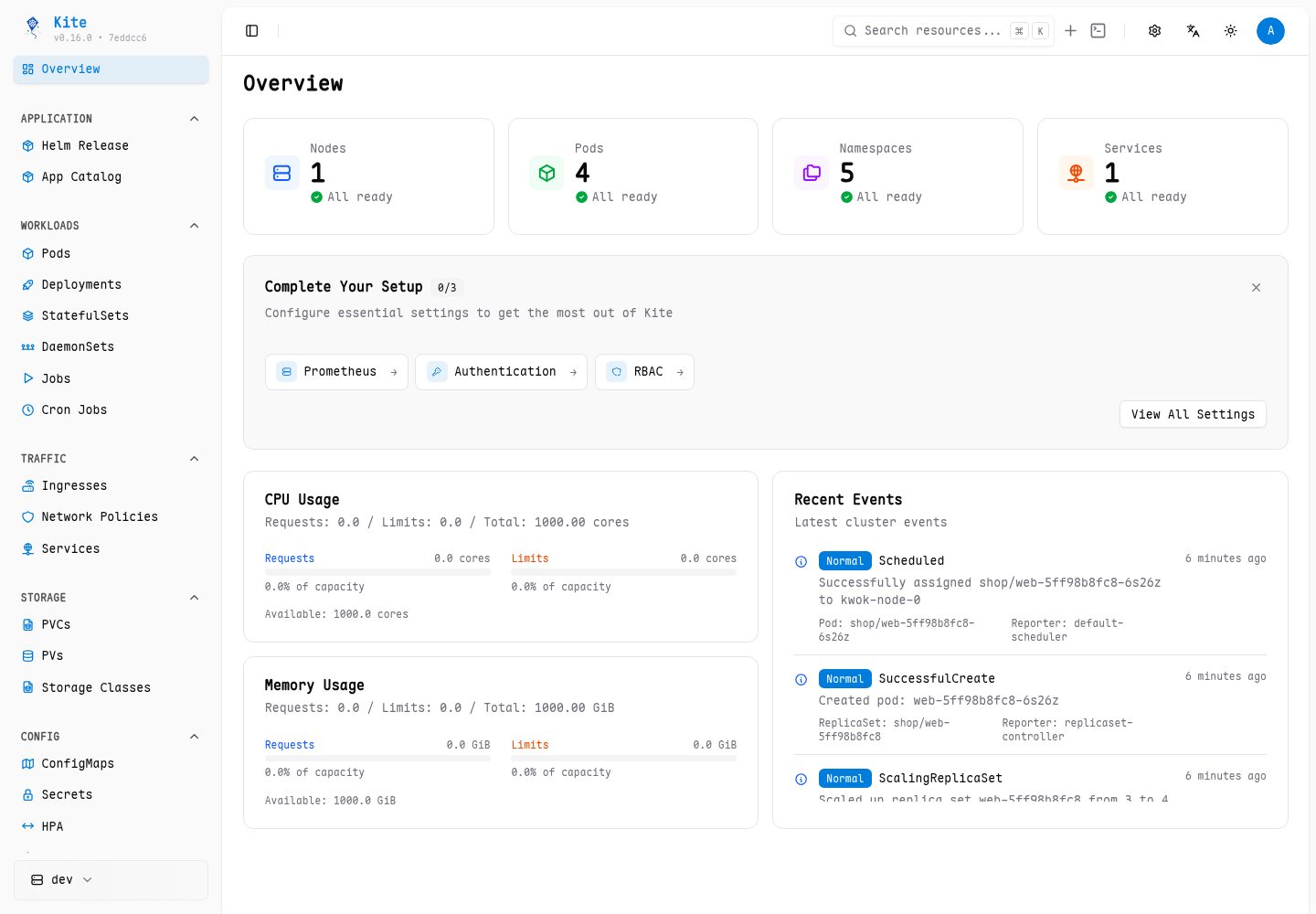1316x914 pixels.
Task: Click View All Settings button
Action: [x=1193, y=414]
